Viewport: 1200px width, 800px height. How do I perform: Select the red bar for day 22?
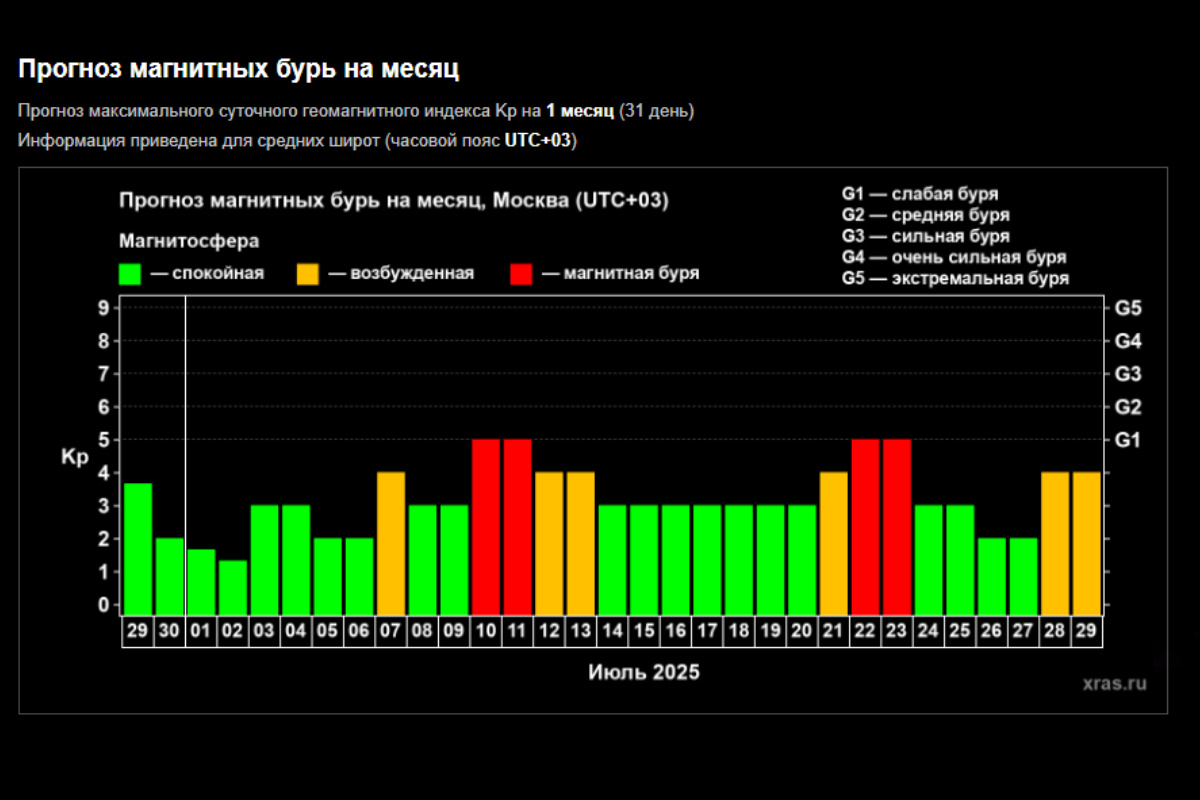[x=865, y=527]
